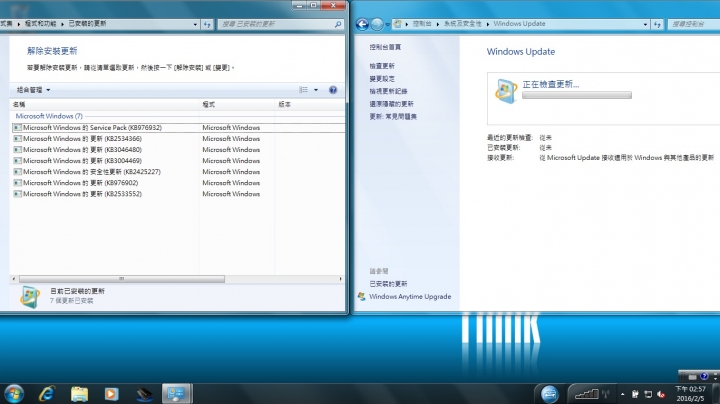Click 已安裝的更新 link in Windows Update sidebar

tap(388, 284)
